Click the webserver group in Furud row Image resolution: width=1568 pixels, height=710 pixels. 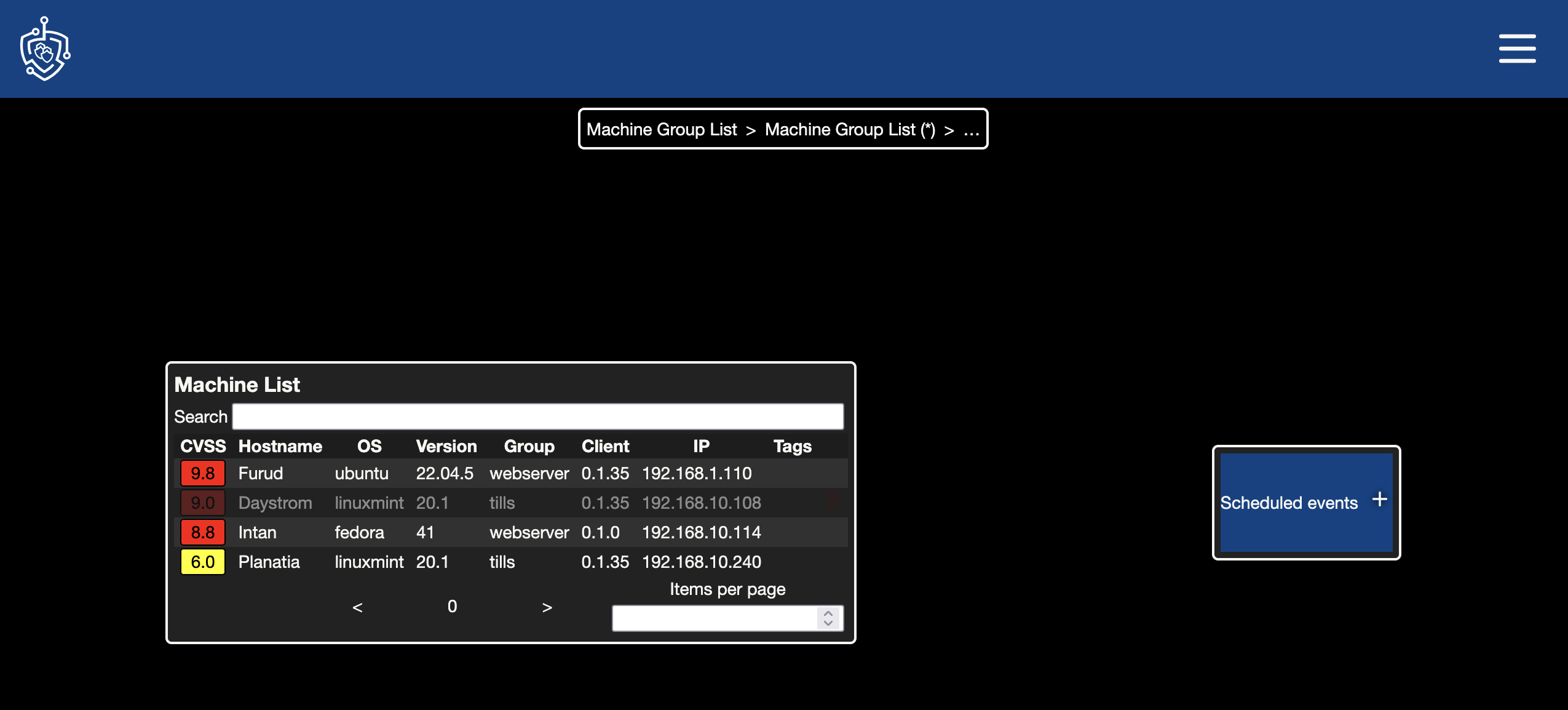(529, 473)
